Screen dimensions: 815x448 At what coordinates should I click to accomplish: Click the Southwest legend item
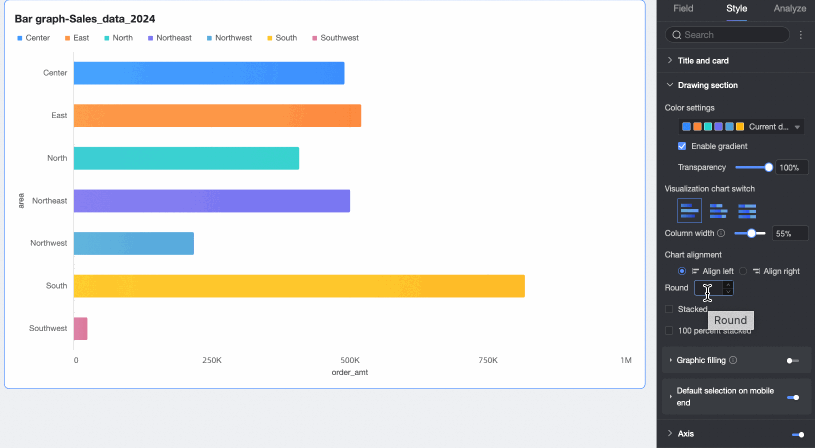click(335, 38)
